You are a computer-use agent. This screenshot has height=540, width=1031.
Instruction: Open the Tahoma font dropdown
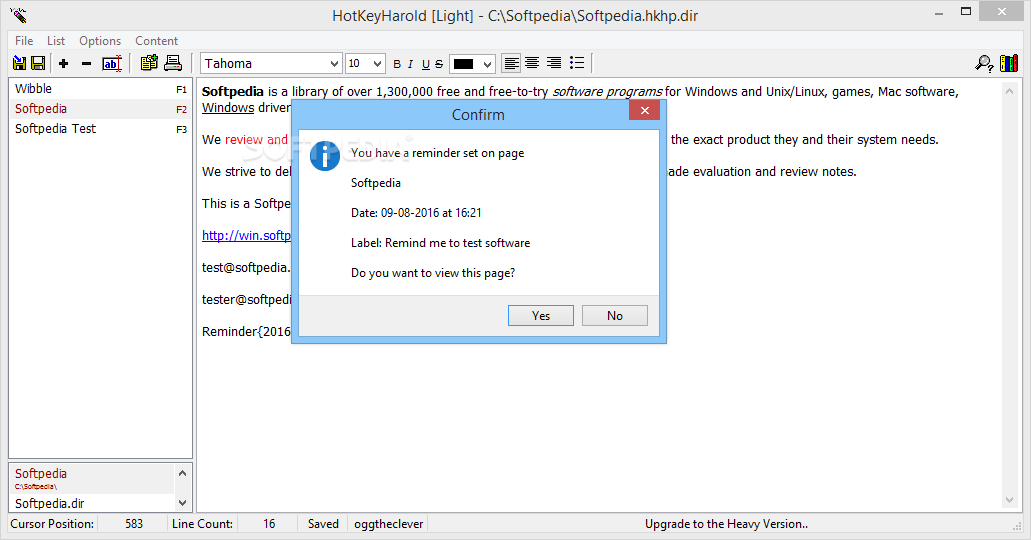tap(334, 64)
